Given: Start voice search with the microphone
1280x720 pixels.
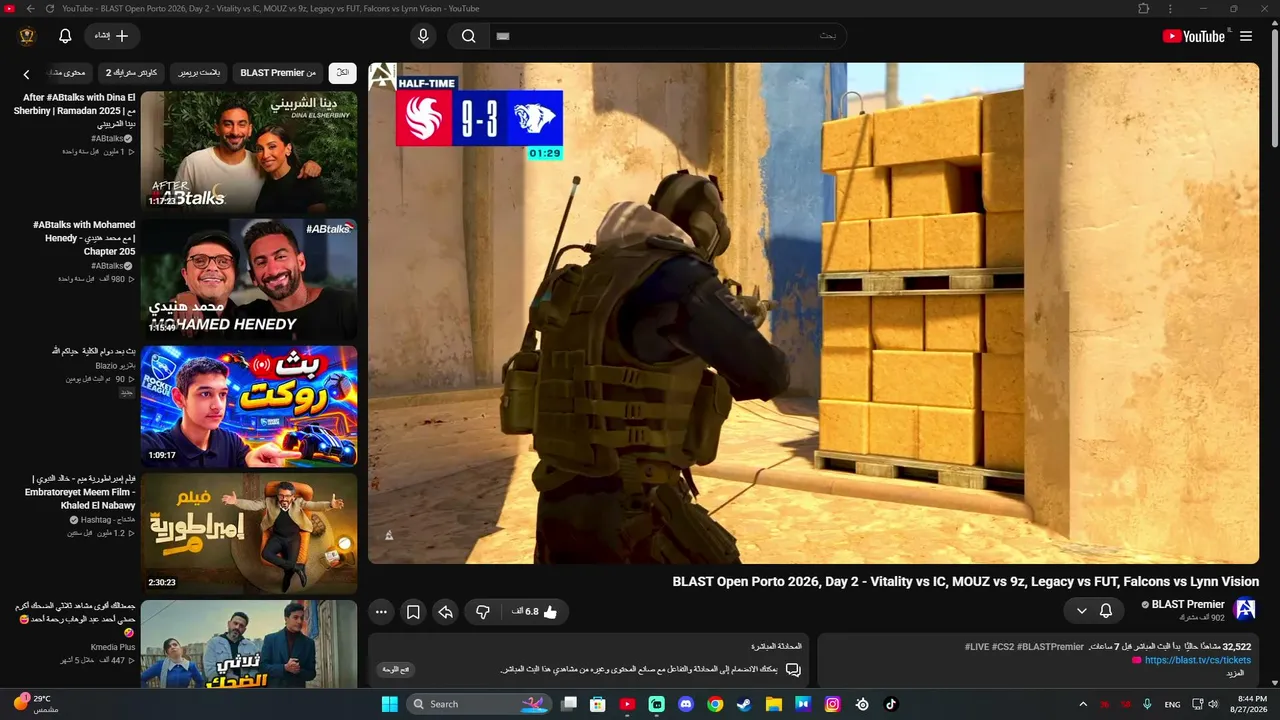Looking at the screenshot, I should tap(423, 36).
